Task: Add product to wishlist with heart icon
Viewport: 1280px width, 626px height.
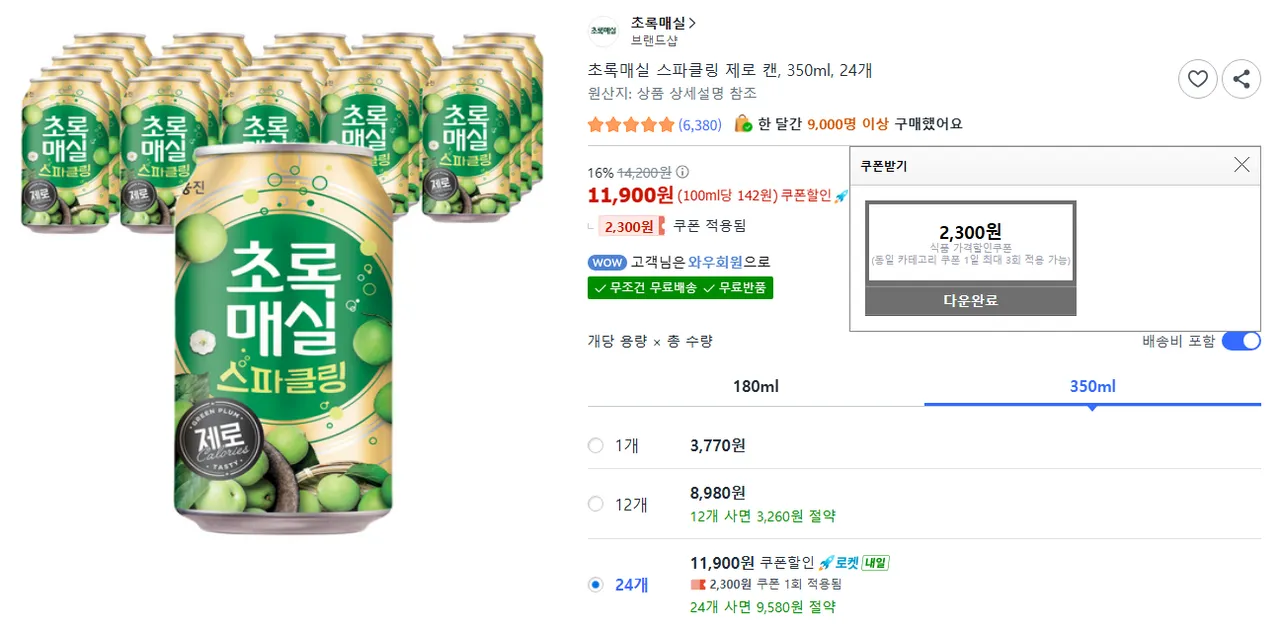Action: click(1198, 79)
